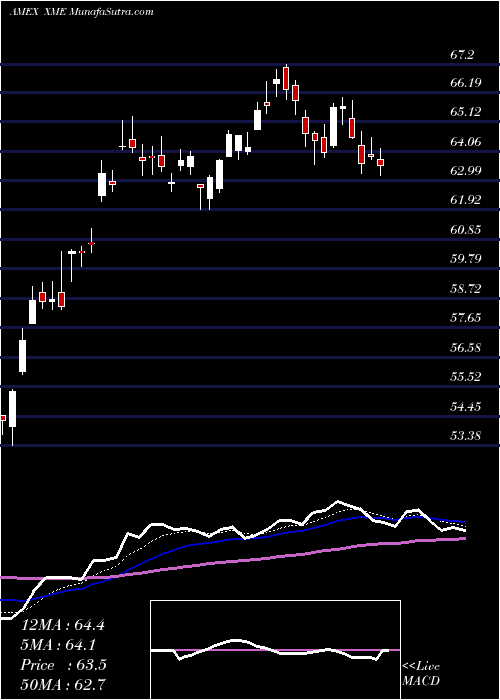Click the 60.85 price axis label
The width and height of the screenshot is (500, 700).
click(x=466, y=229)
